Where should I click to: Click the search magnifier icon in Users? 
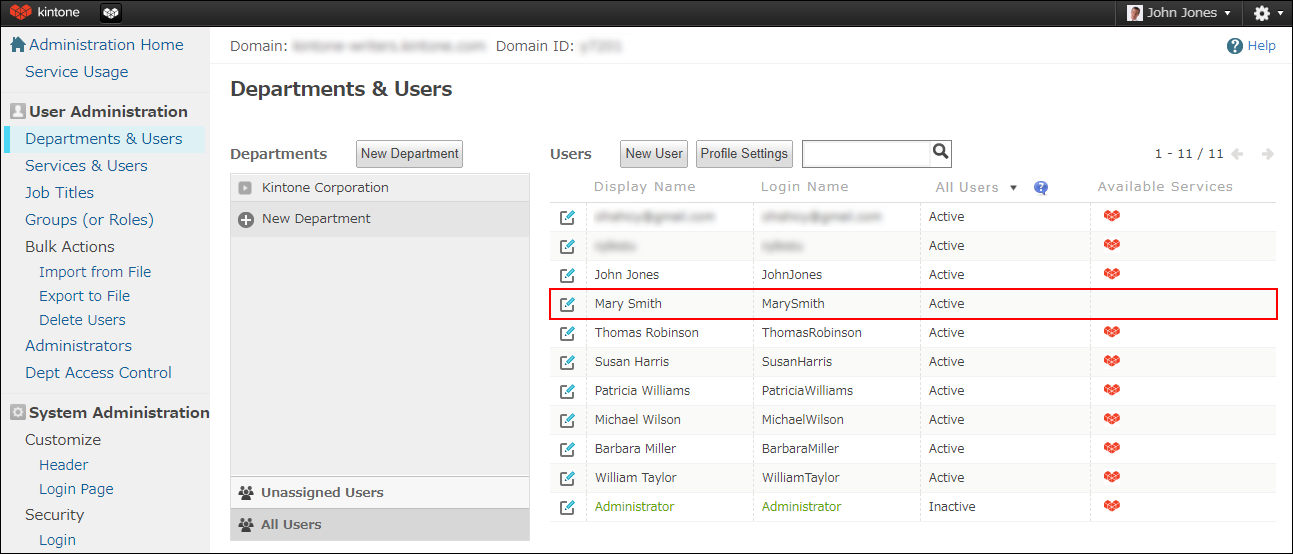pyautogui.click(x=940, y=152)
